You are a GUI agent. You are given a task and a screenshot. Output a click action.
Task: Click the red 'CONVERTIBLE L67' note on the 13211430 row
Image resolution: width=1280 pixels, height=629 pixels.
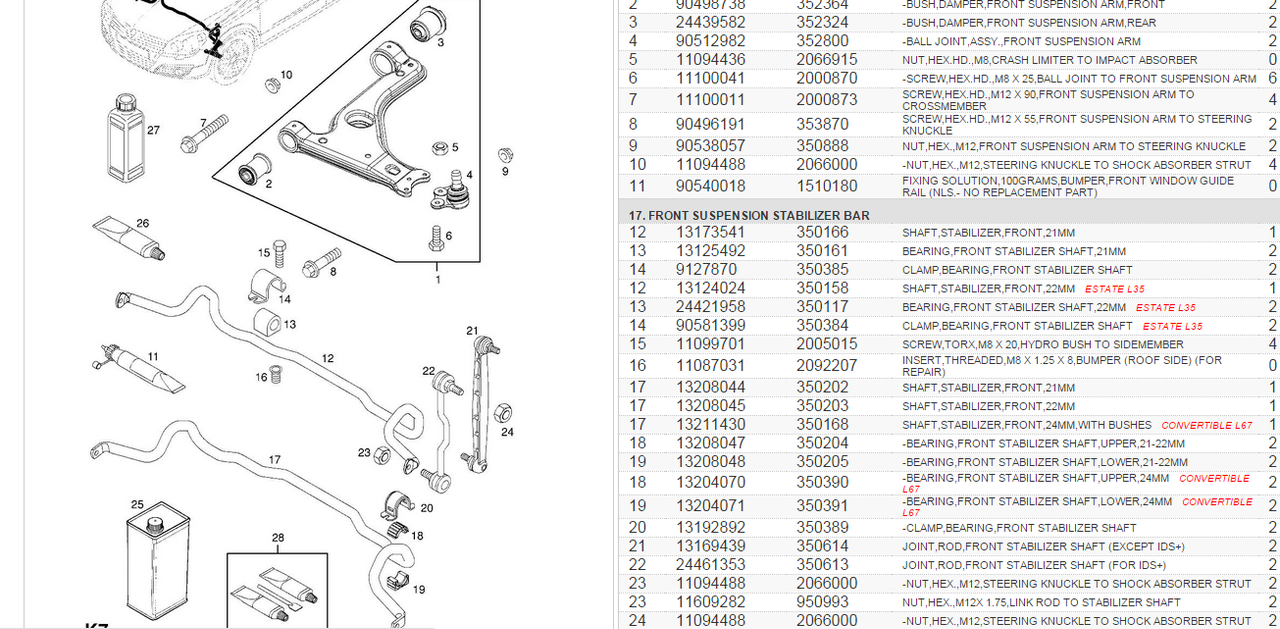1206,425
